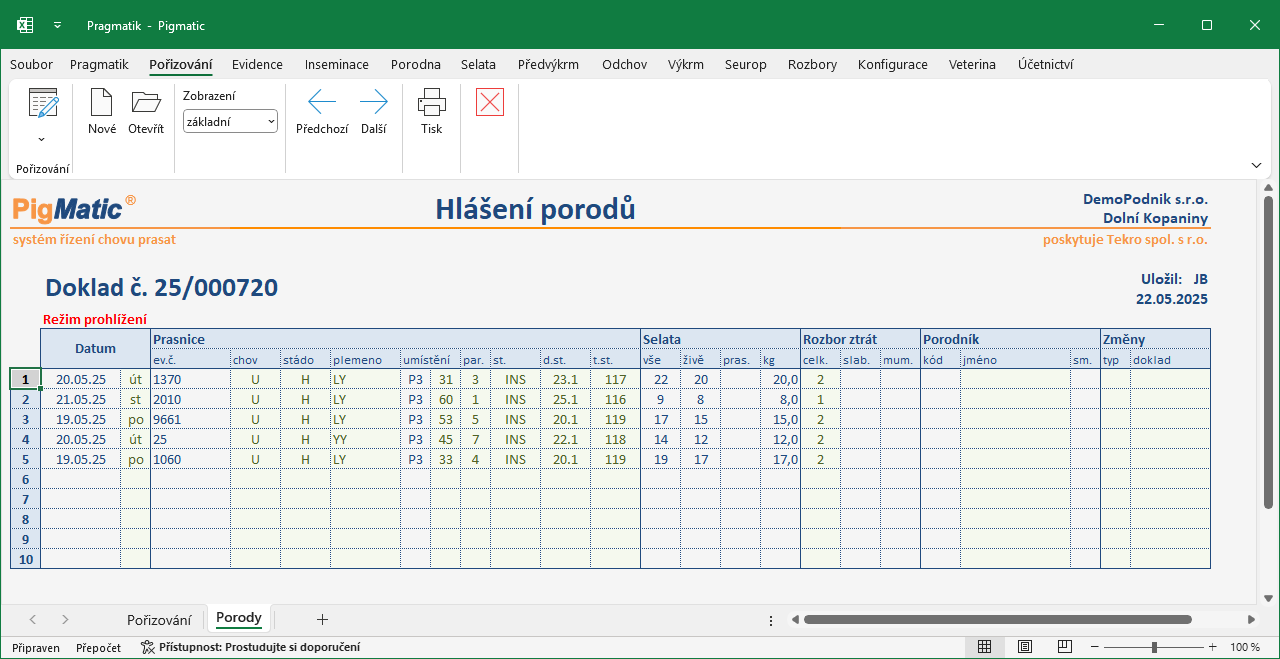The image size is (1280, 659).
Task: Open the Soubor menu
Action: (x=31, y=64)
